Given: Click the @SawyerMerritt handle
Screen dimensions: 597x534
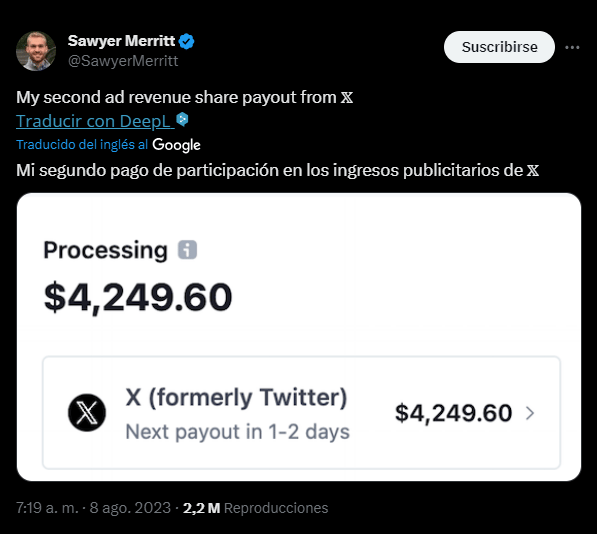Looking at the screenshot, I should click(123, 61).
